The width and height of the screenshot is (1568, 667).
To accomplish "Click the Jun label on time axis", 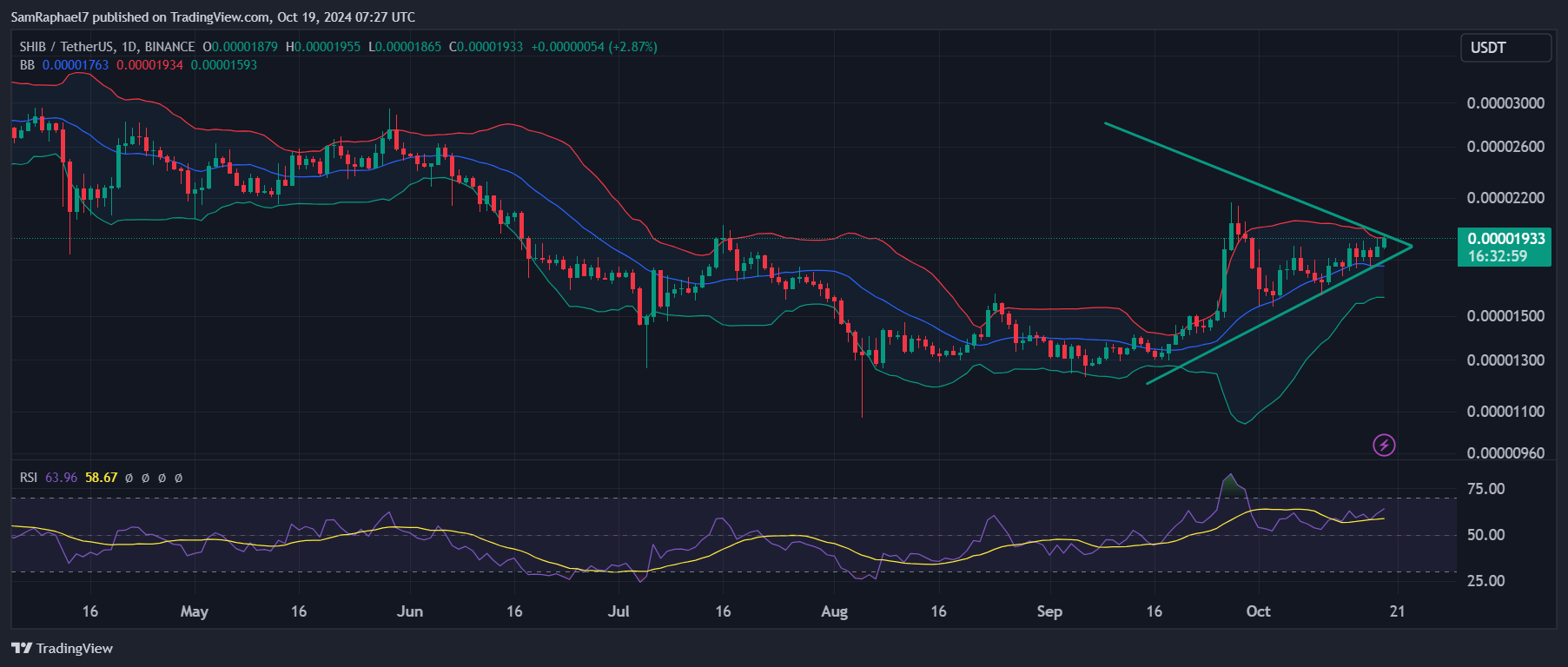I will (410, 611).
